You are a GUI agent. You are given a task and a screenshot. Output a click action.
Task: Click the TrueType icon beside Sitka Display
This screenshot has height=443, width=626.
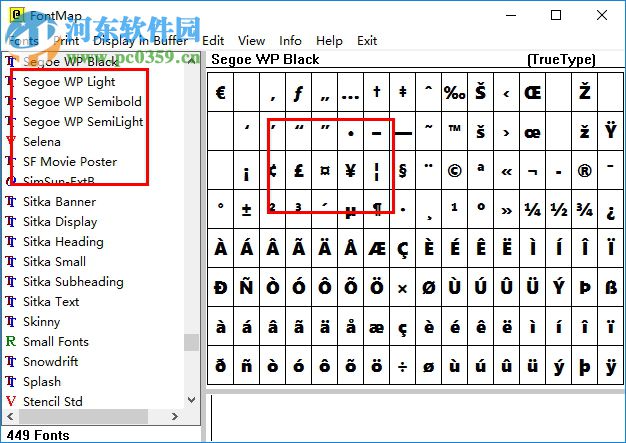[11, 222]
